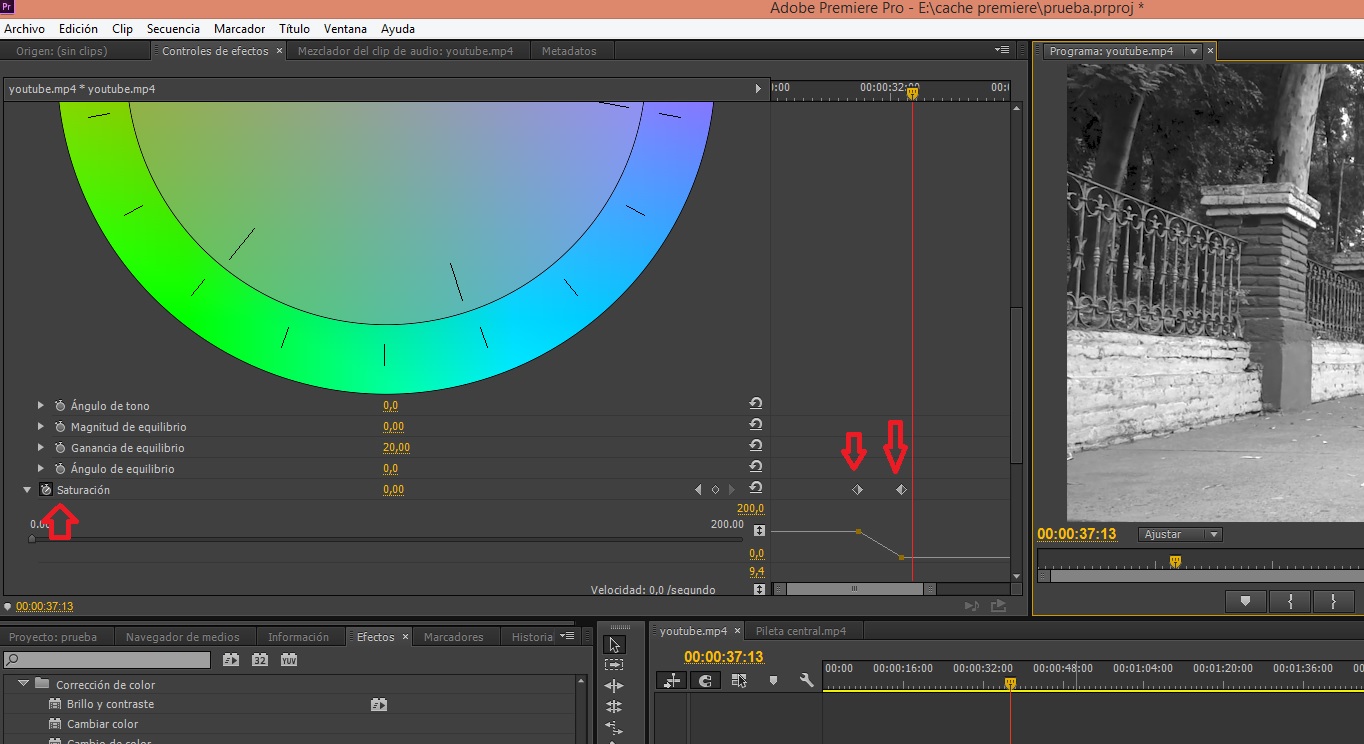
Task: Switch to the Mezclador del clip de audio tab
Action: coord(405,51)
